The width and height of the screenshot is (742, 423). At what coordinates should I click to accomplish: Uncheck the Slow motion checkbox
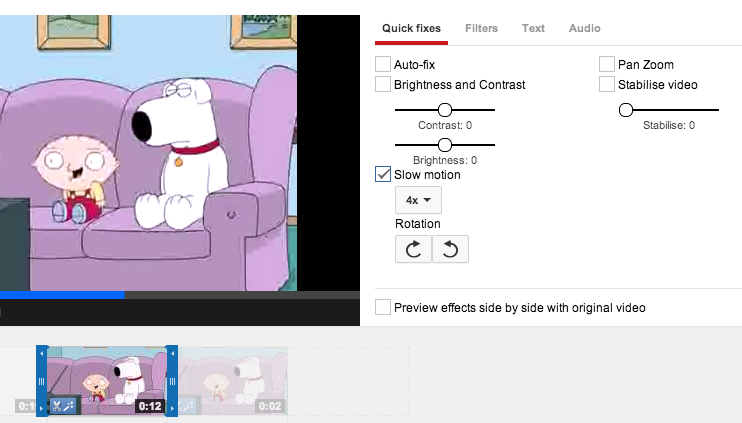point(383,174)
